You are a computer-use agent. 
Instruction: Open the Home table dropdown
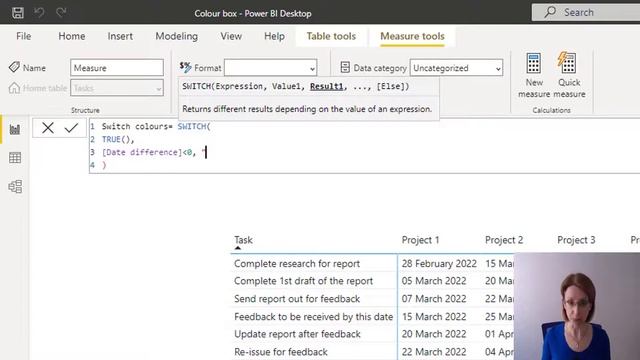click(158, 89)
